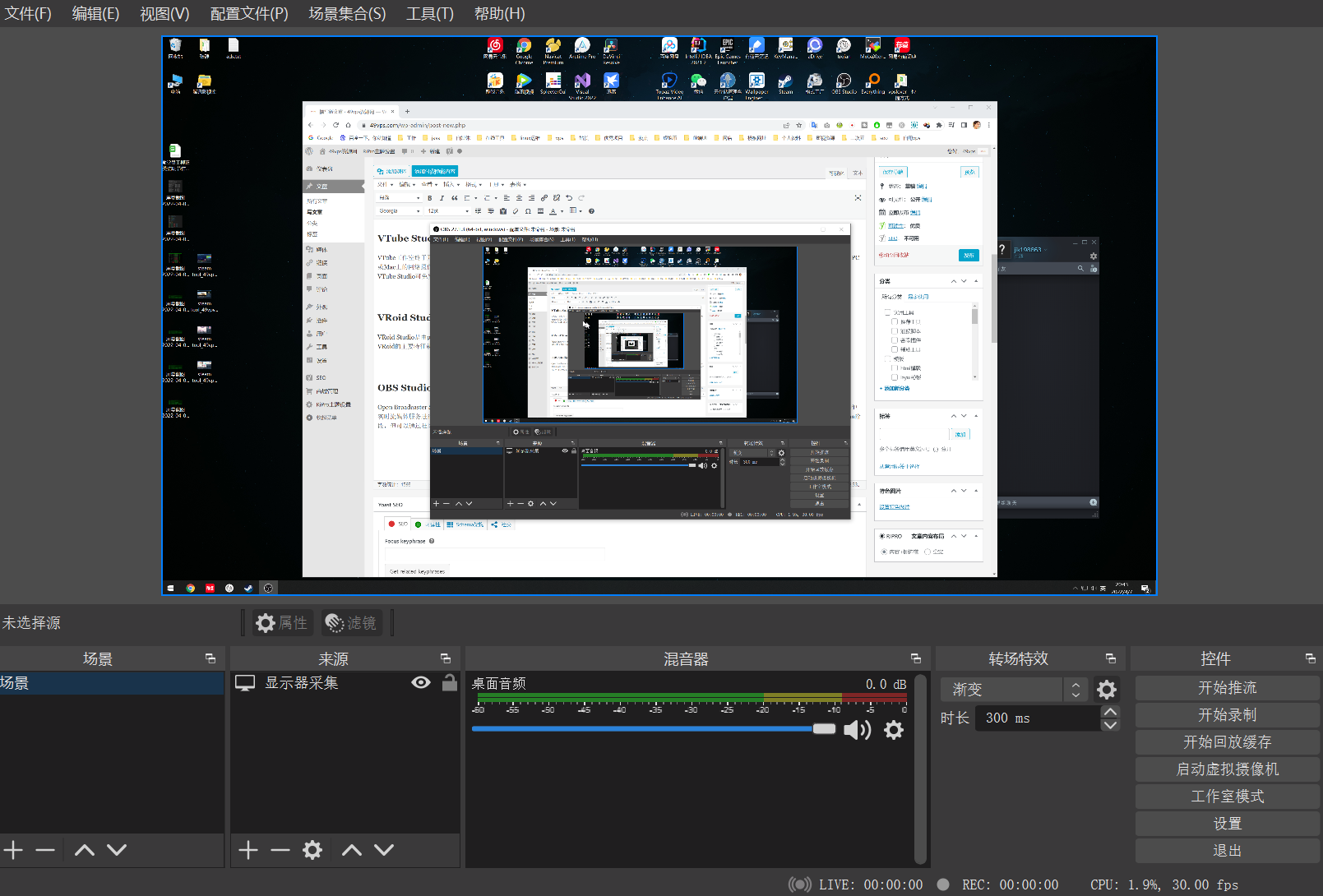Move the scene down with arrow icon
This screenshot has width=1323, height=896.
tap(117, 850)
